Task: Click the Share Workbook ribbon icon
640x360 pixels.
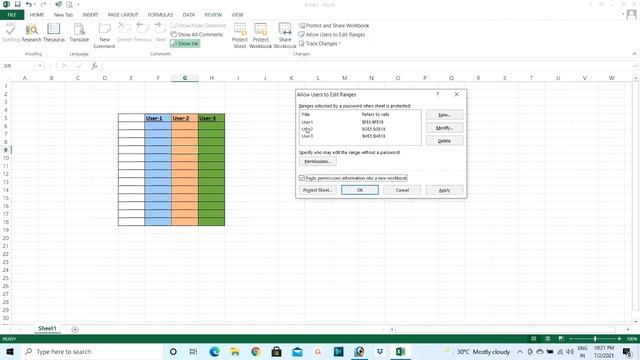Action: [285, 36]
